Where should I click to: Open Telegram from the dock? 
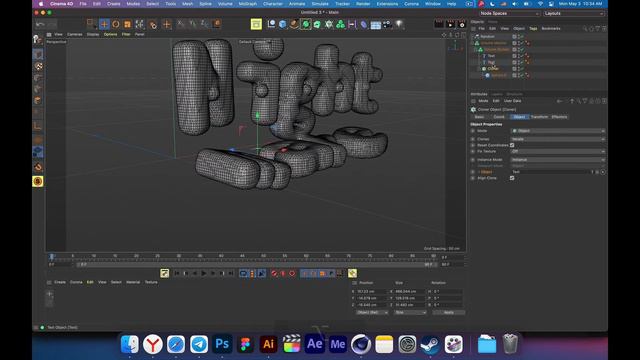pyautogui.click(x=199, y=344)
